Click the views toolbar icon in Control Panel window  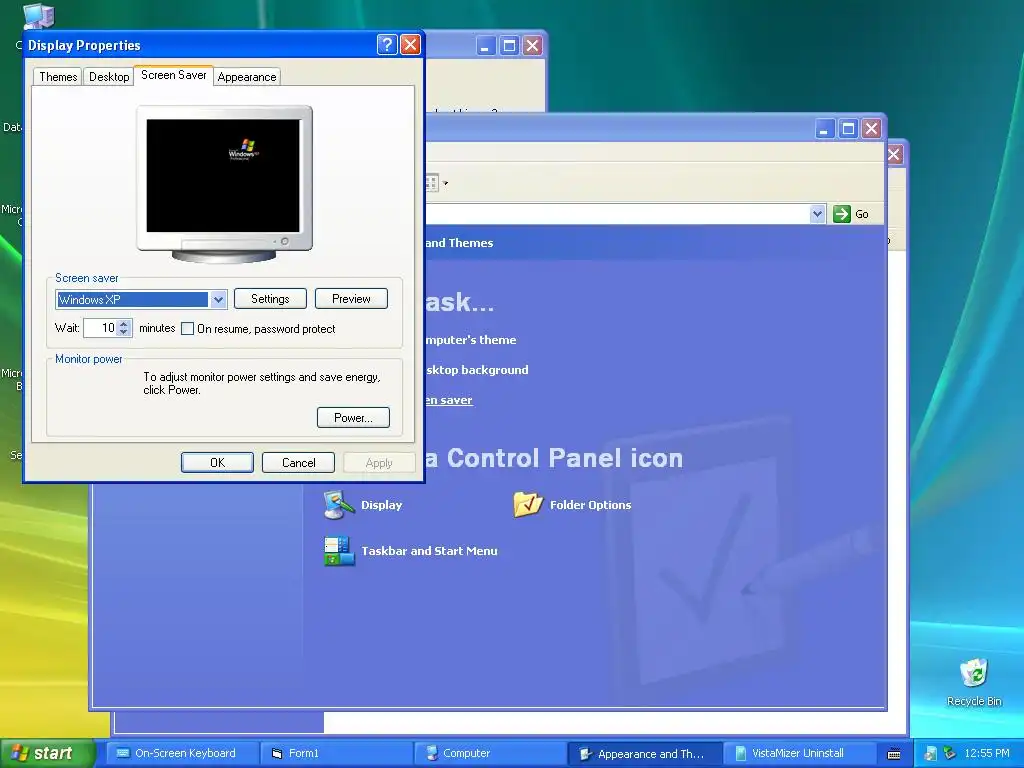coord(432,184)
